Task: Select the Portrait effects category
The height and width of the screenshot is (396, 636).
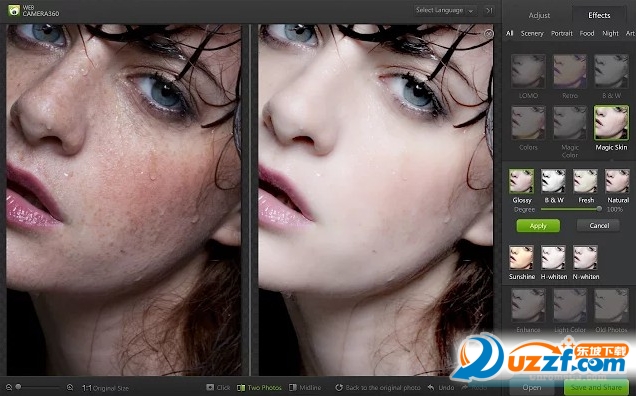Action: tap(562, 33)
